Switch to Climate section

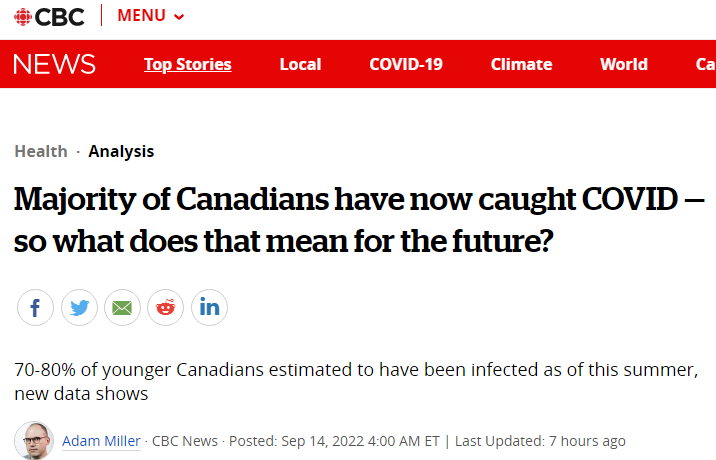pyautogui.click(x=521, y=64)
